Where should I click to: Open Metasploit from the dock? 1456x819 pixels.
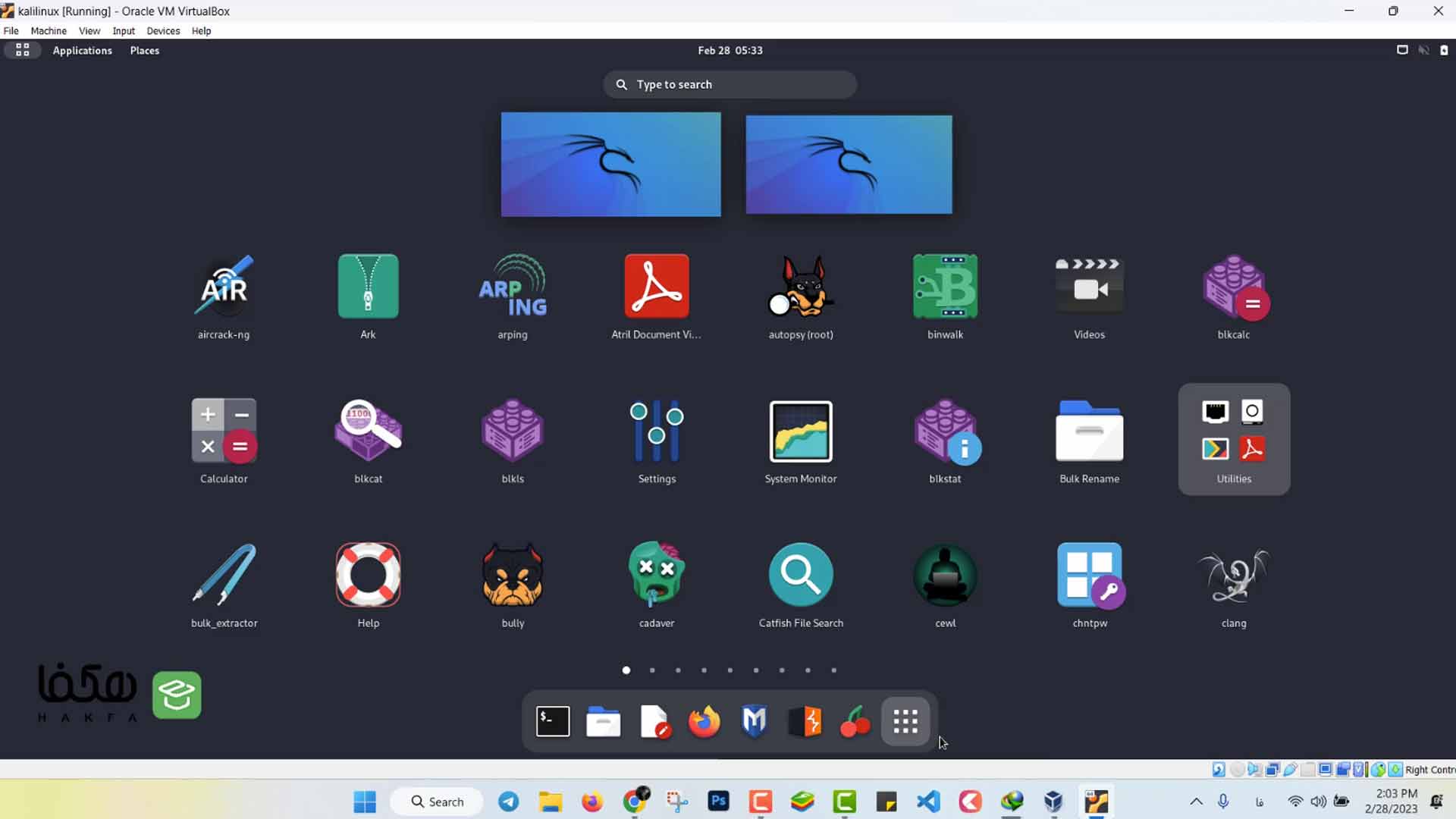[755, 721]
